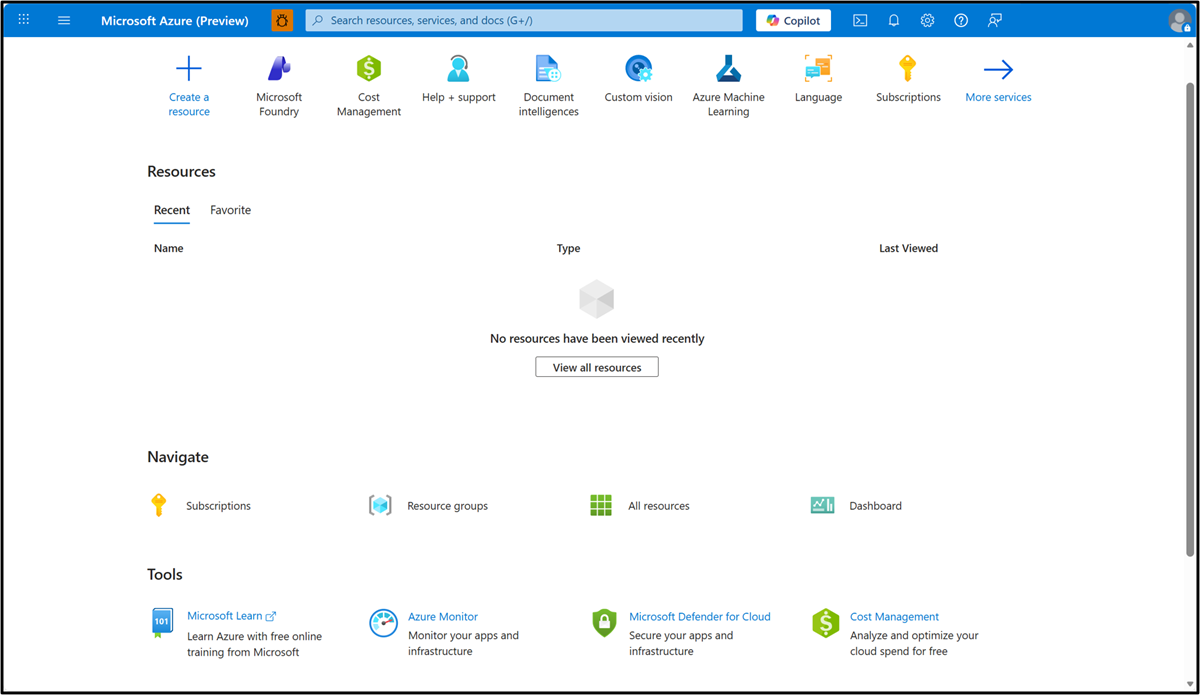The width and height of the screenshot is (1200, 695).
Task: Open the Microsoft Learn link
Action: click(231, 616)
